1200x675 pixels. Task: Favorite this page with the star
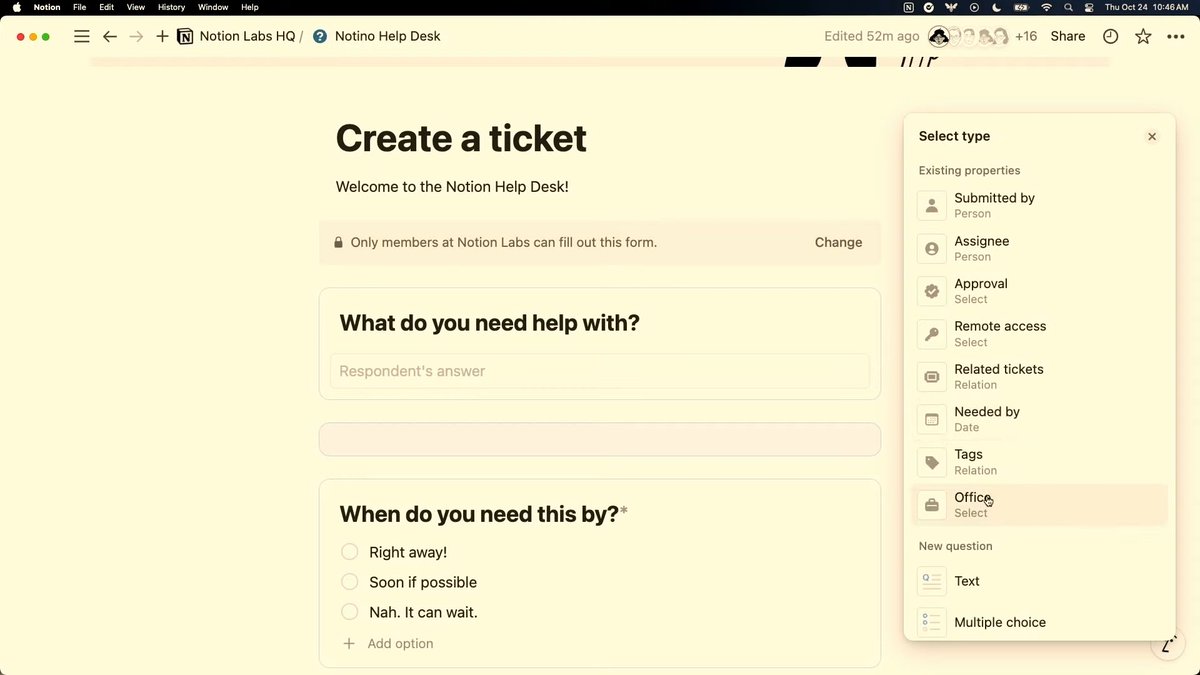1143,36
